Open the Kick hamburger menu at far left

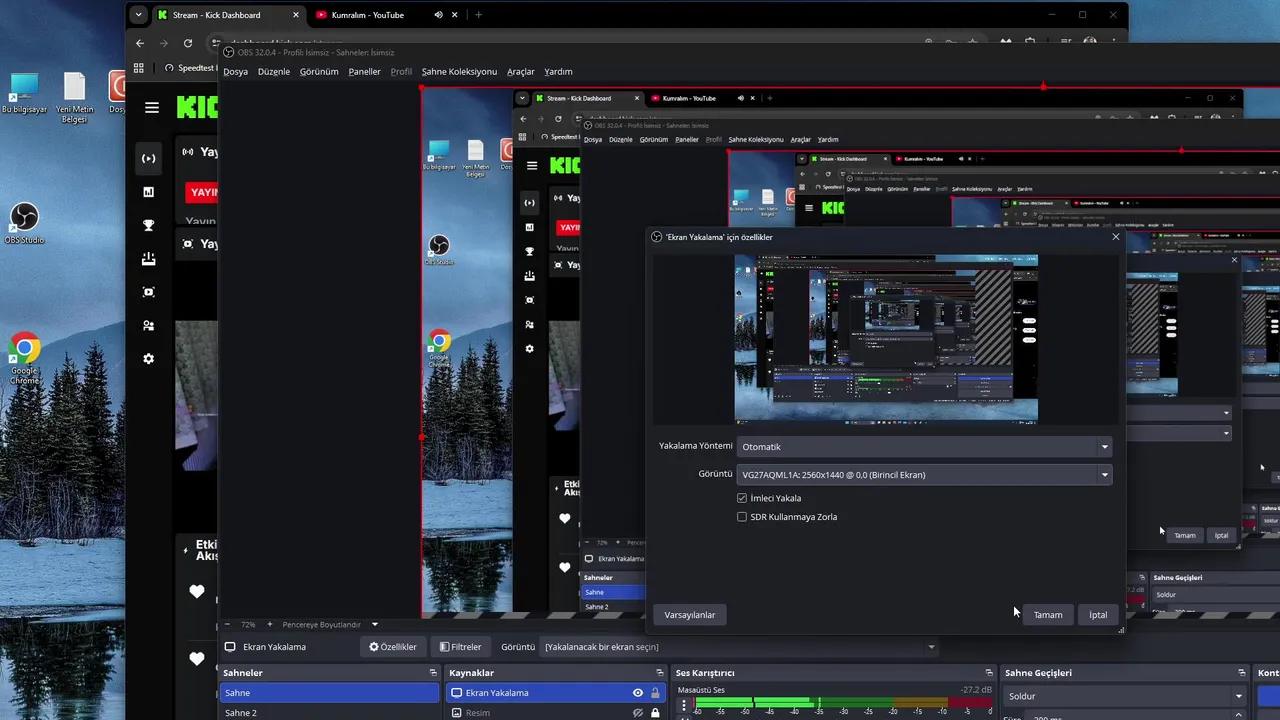tap(152, 107)
